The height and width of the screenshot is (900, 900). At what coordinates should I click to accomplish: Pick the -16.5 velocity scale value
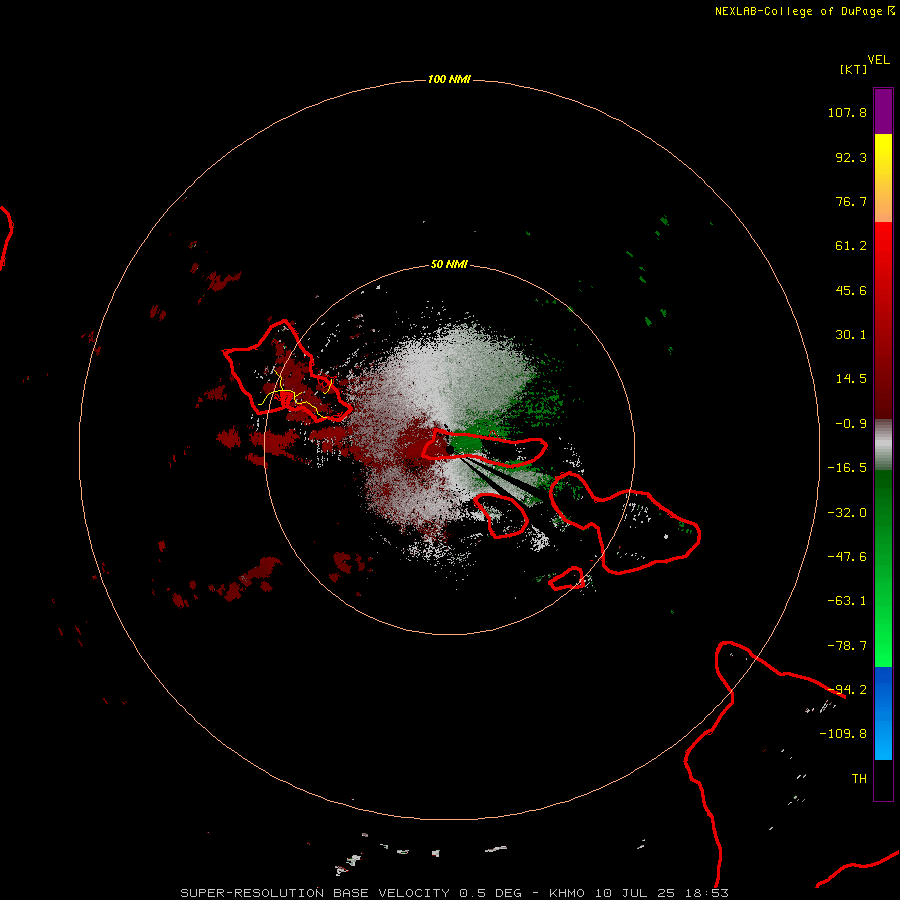pos(847,468)
